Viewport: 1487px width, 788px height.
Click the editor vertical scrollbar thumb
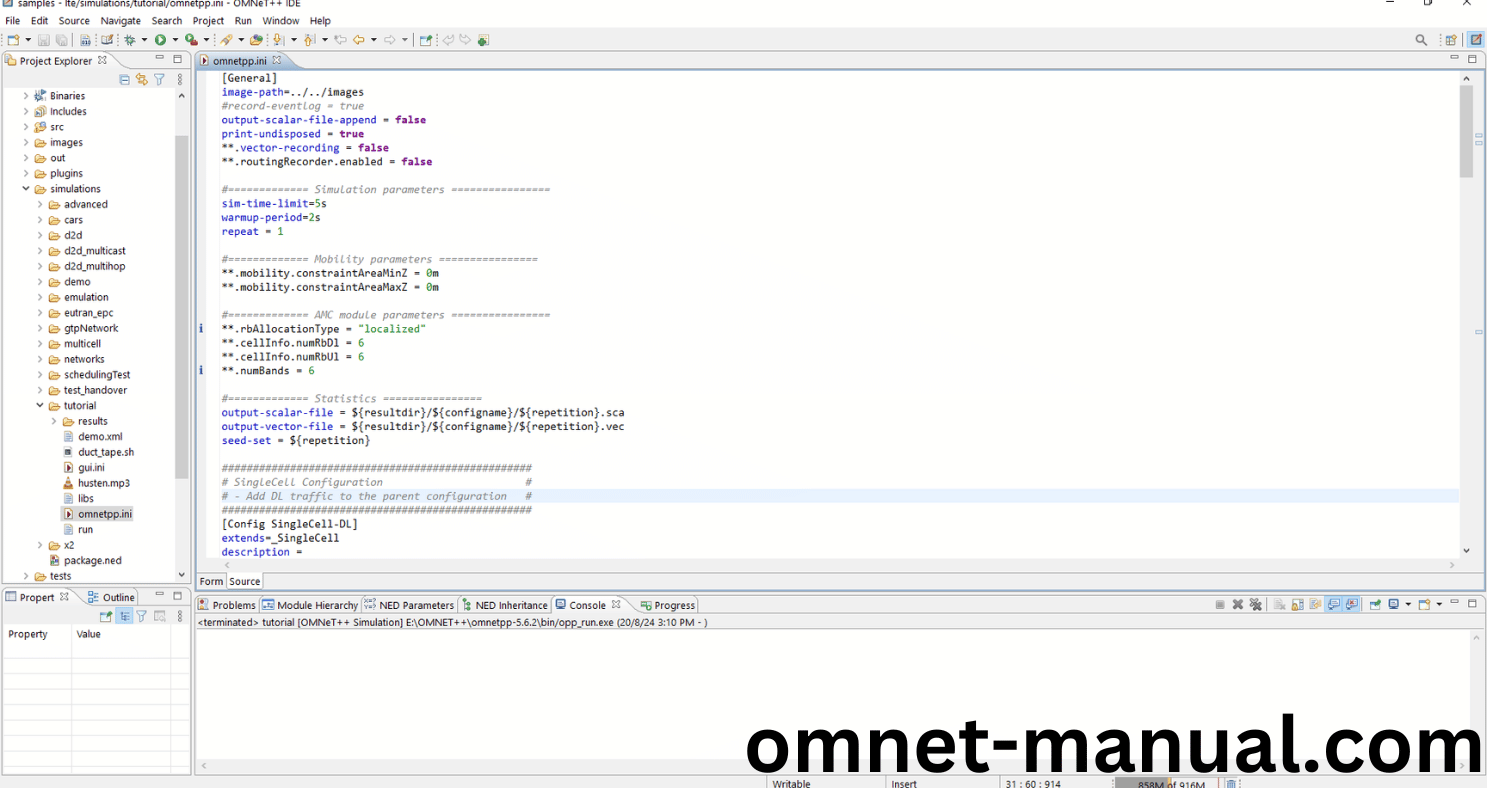coord(1466,130)
